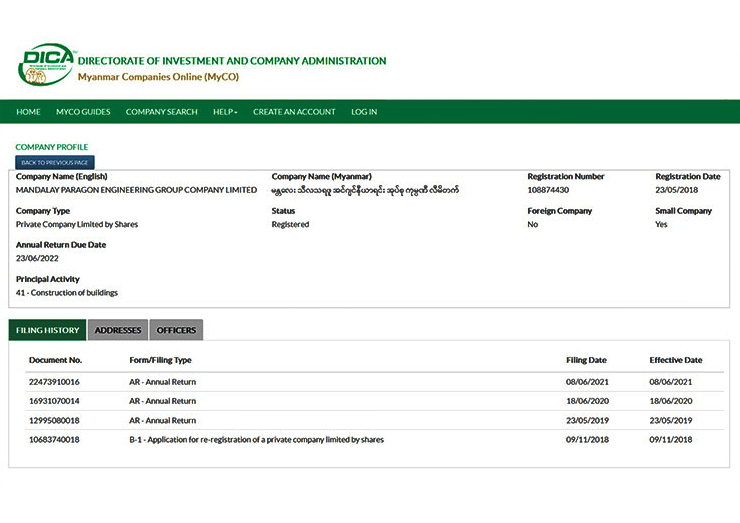The width and height of the screenshot is (740, 523).
Task: Click document number 16931070014
Action: tap(54, 401)
